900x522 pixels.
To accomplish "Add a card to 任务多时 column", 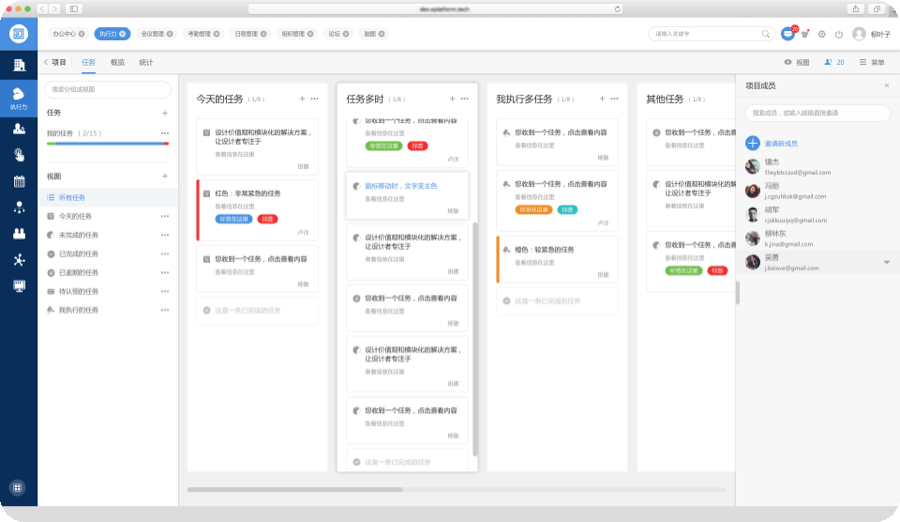I will coord(452,99).
